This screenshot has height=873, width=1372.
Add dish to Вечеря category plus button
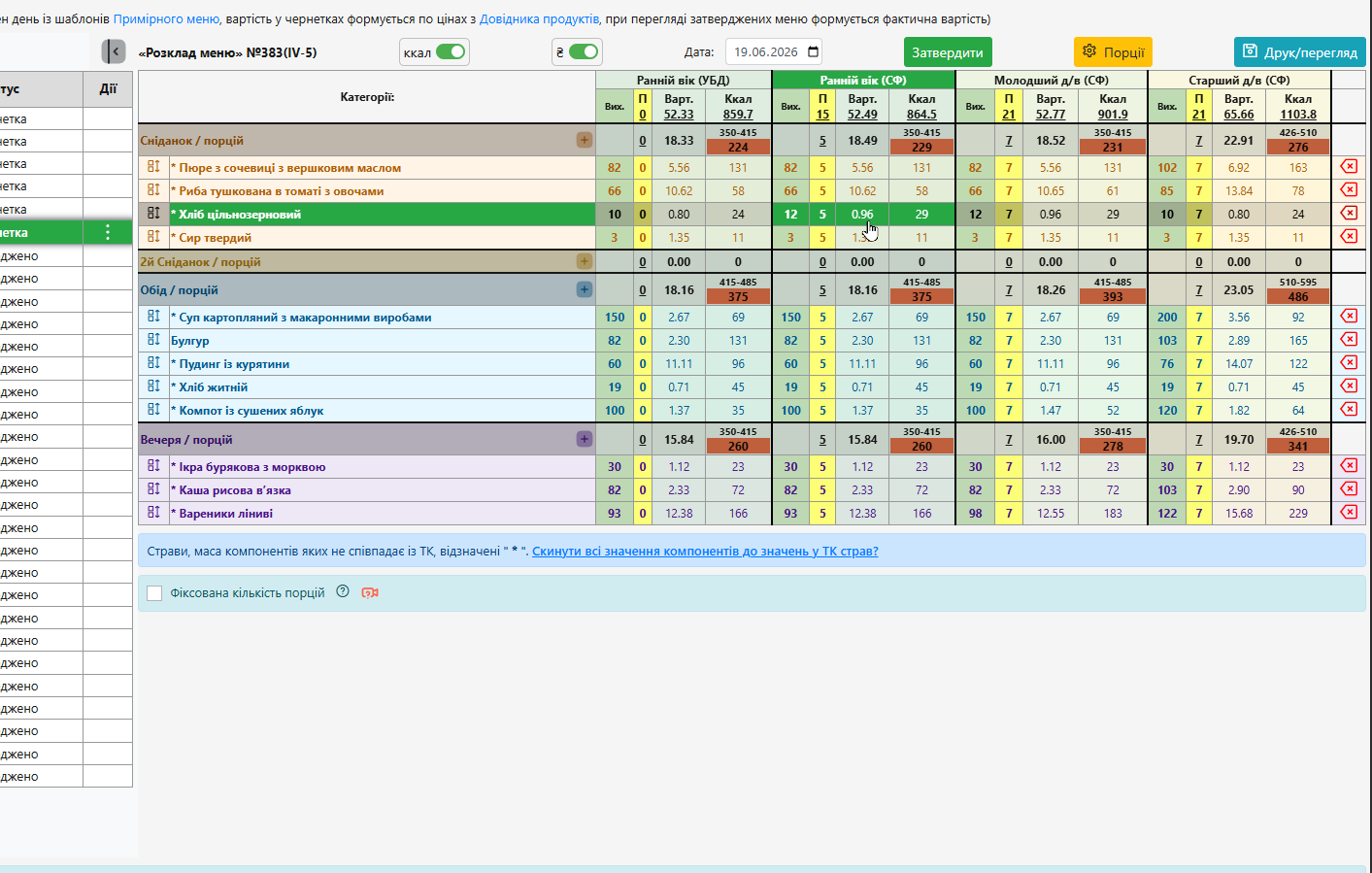[585, 439]
